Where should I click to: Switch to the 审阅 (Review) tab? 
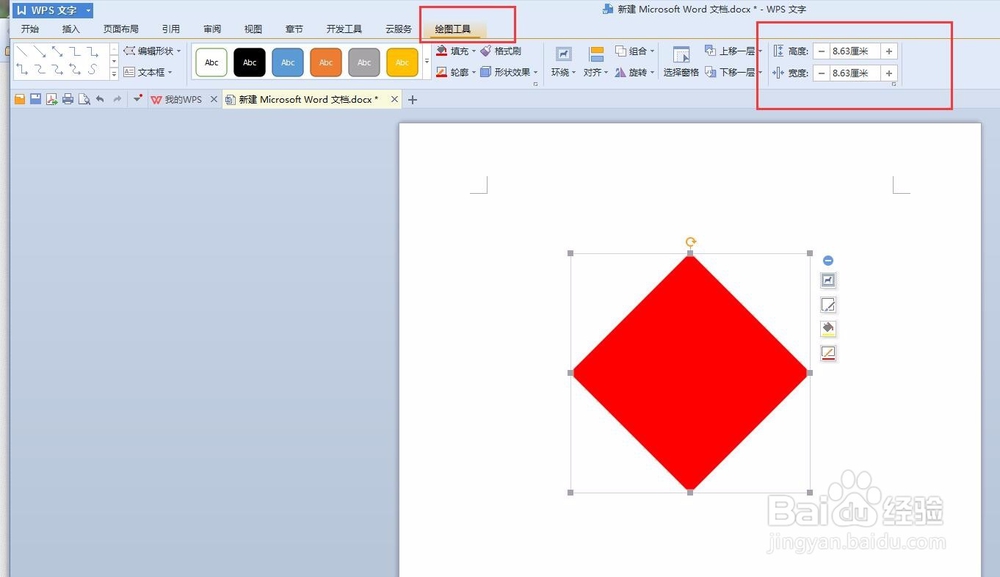tap(212, 29)
